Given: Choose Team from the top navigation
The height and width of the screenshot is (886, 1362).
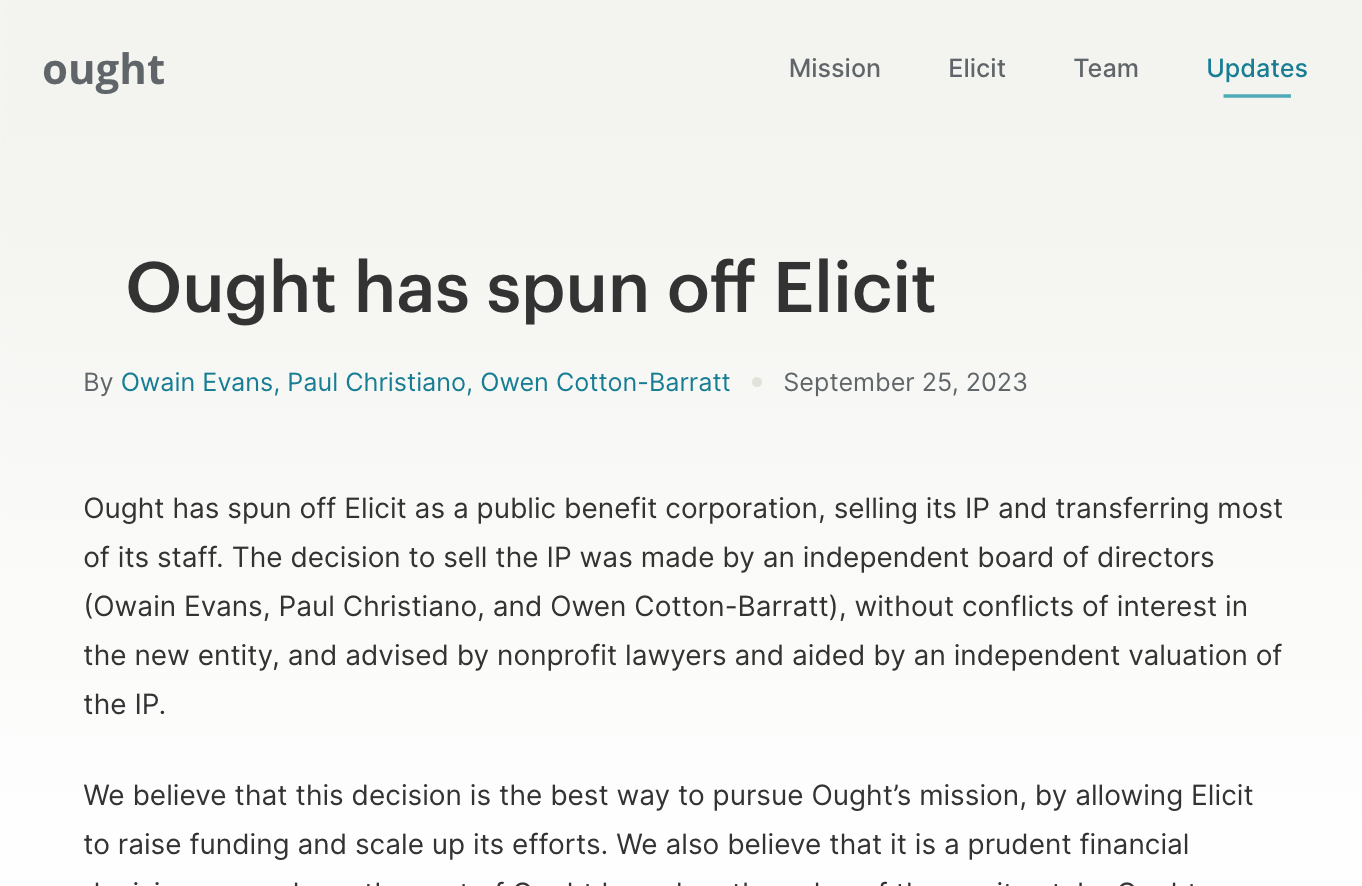Looking at the screenshot, I should (x=1106, y=68).
